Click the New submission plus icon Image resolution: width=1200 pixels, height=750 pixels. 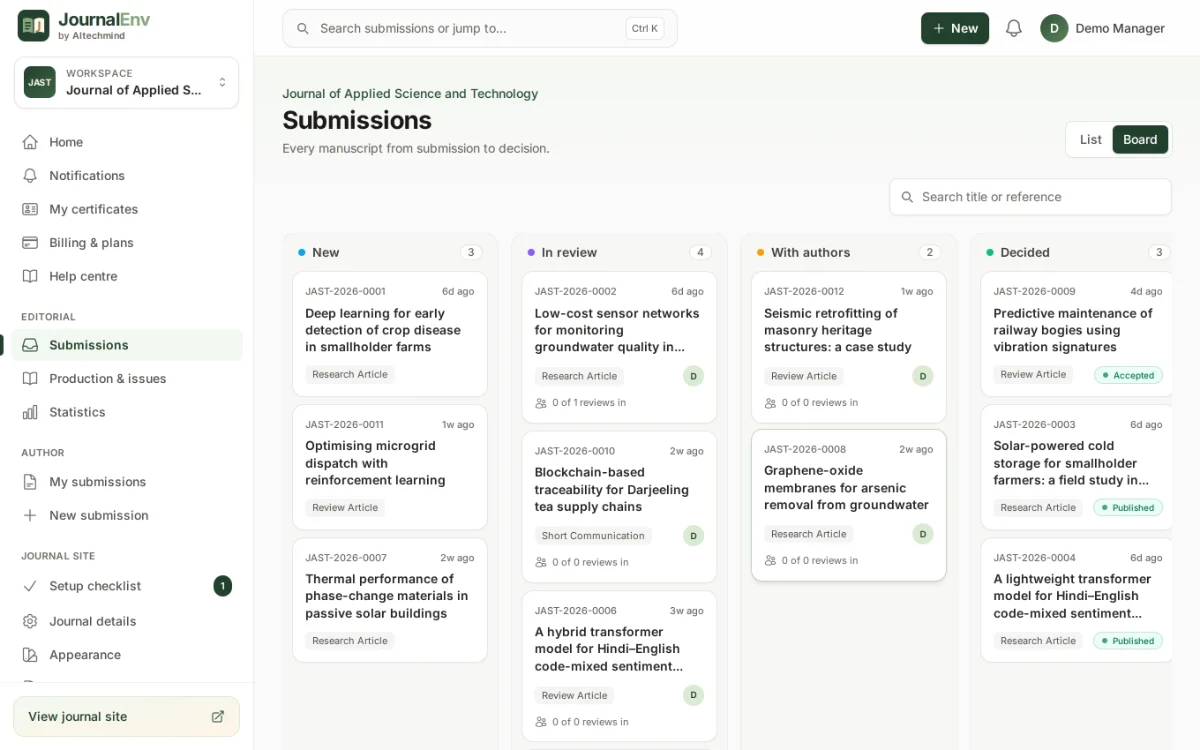[30, 515]
